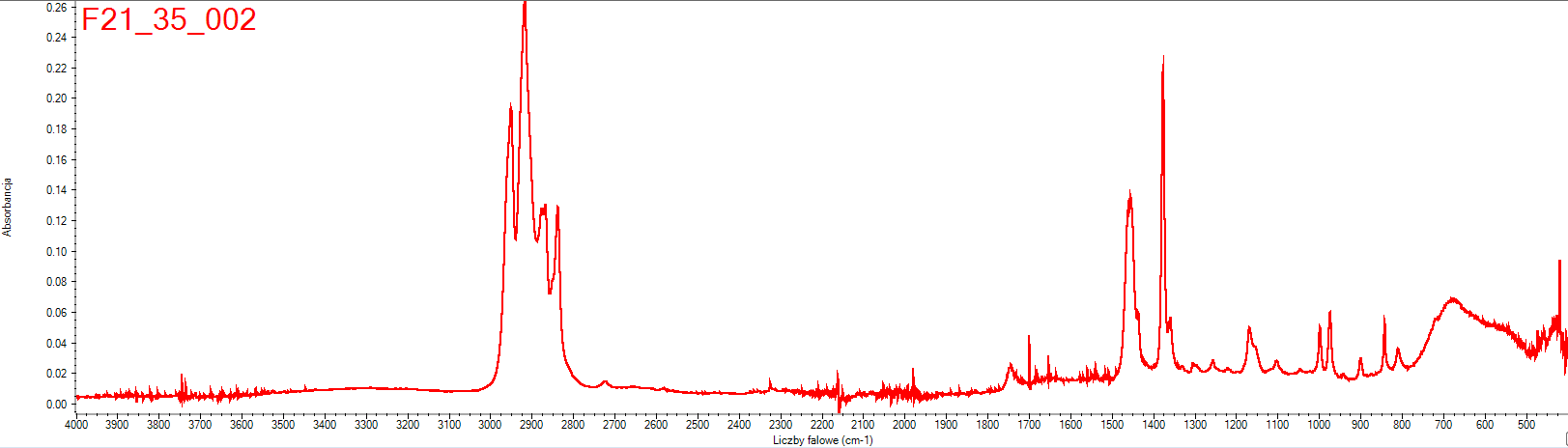Pick the peak near 841 cm-1
This screenshot has width=1568, height=448.
[x=1384, y=318]
